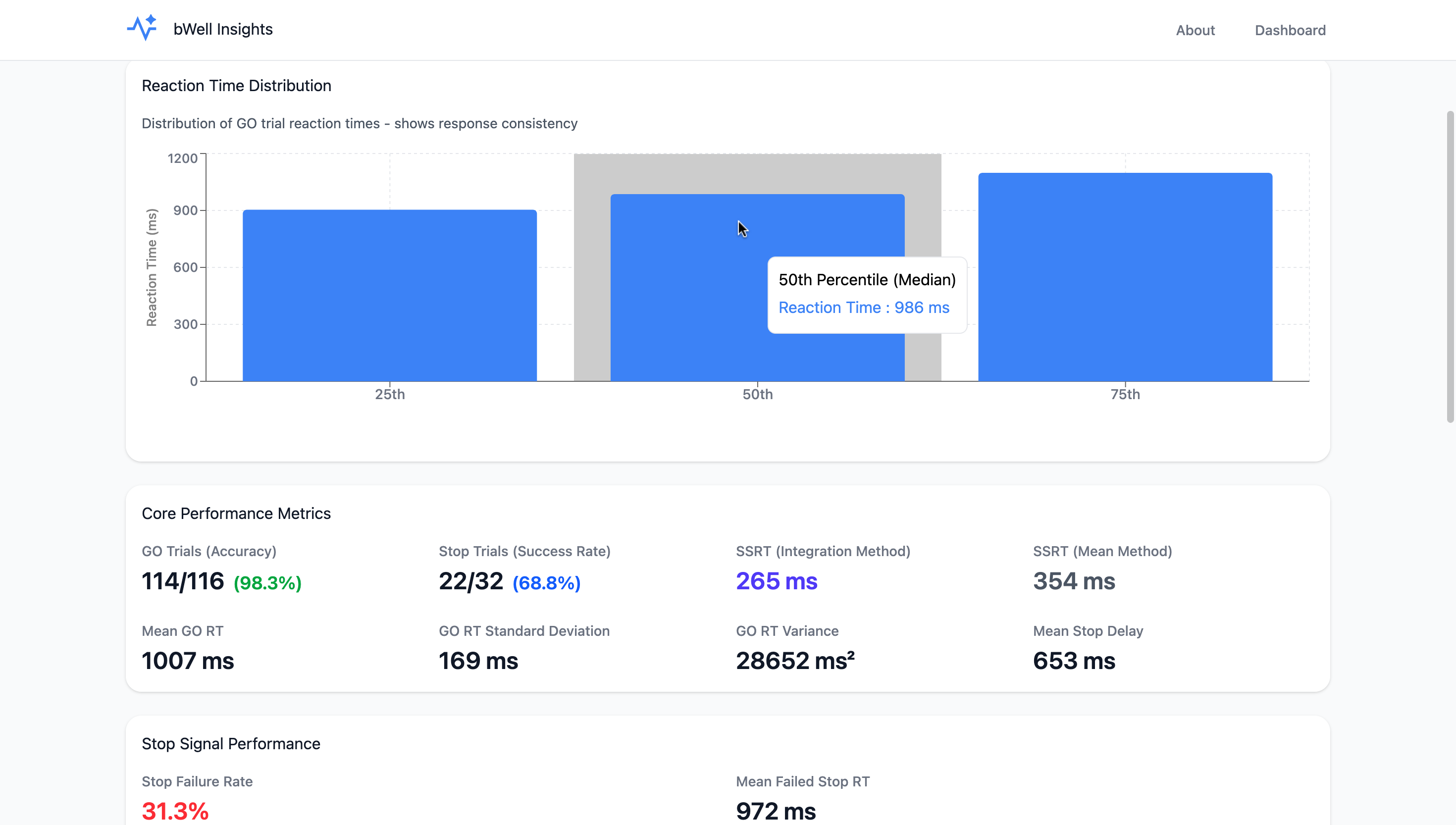Click the vertical page scrollbar thumb

(1450, 266)
